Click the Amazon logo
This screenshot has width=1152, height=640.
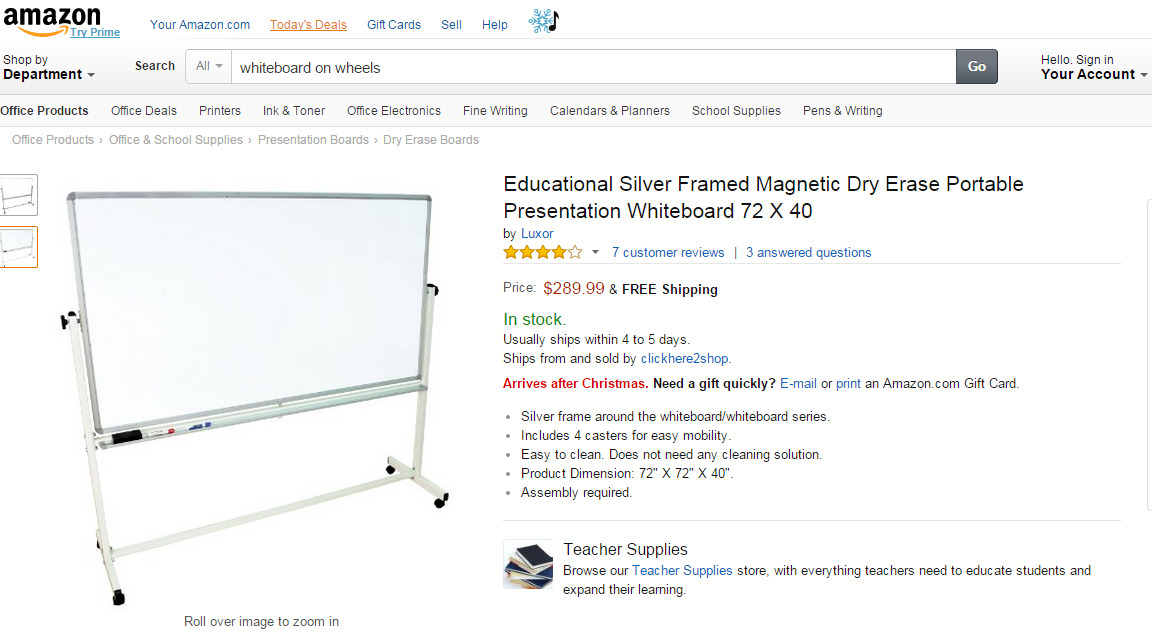click(52, 18)
